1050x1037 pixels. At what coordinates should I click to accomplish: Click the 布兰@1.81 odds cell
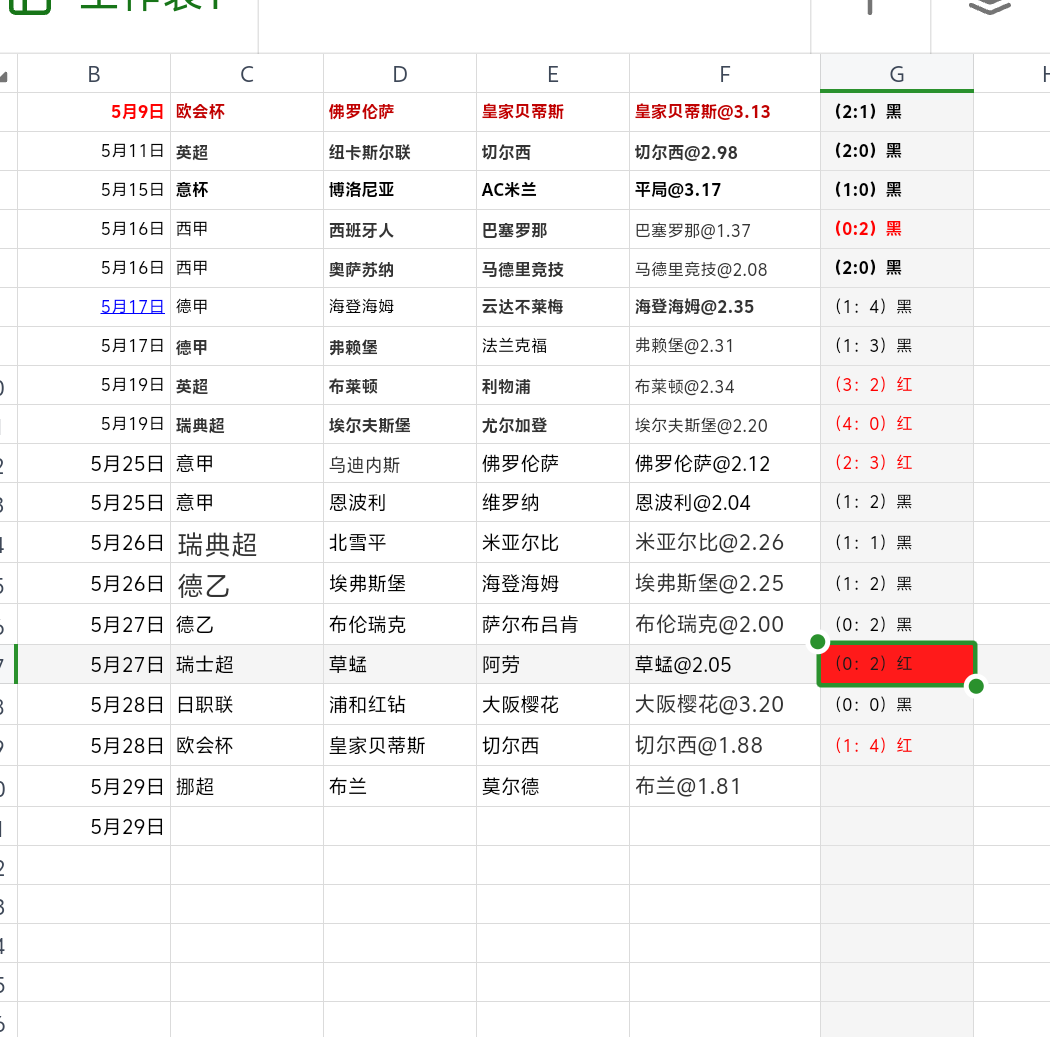point(724,786)
